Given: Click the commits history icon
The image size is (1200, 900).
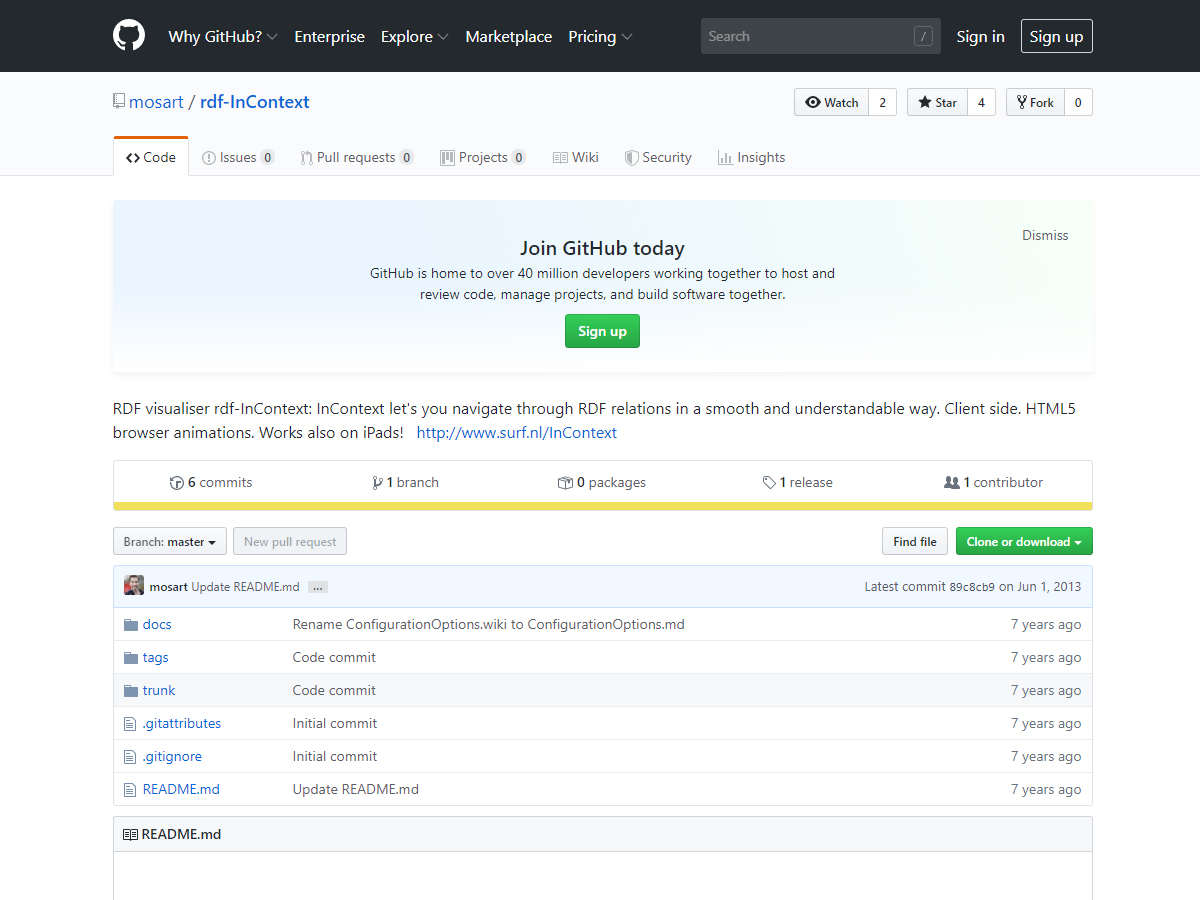Looking at the screenshot, I should click(177, 483).
